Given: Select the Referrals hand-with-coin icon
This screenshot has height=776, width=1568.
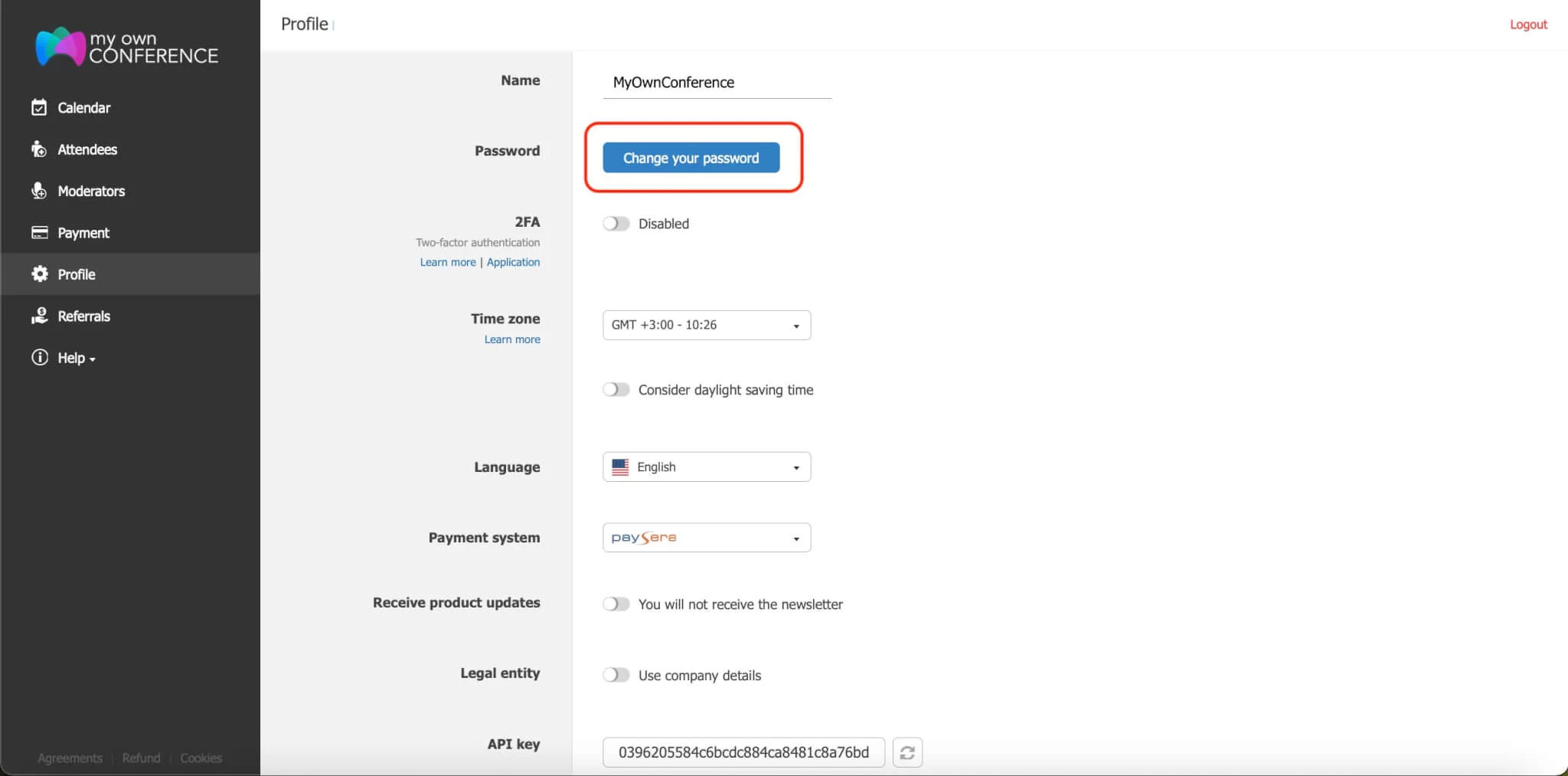Looking at the screenshot, I should coord(40,315).
